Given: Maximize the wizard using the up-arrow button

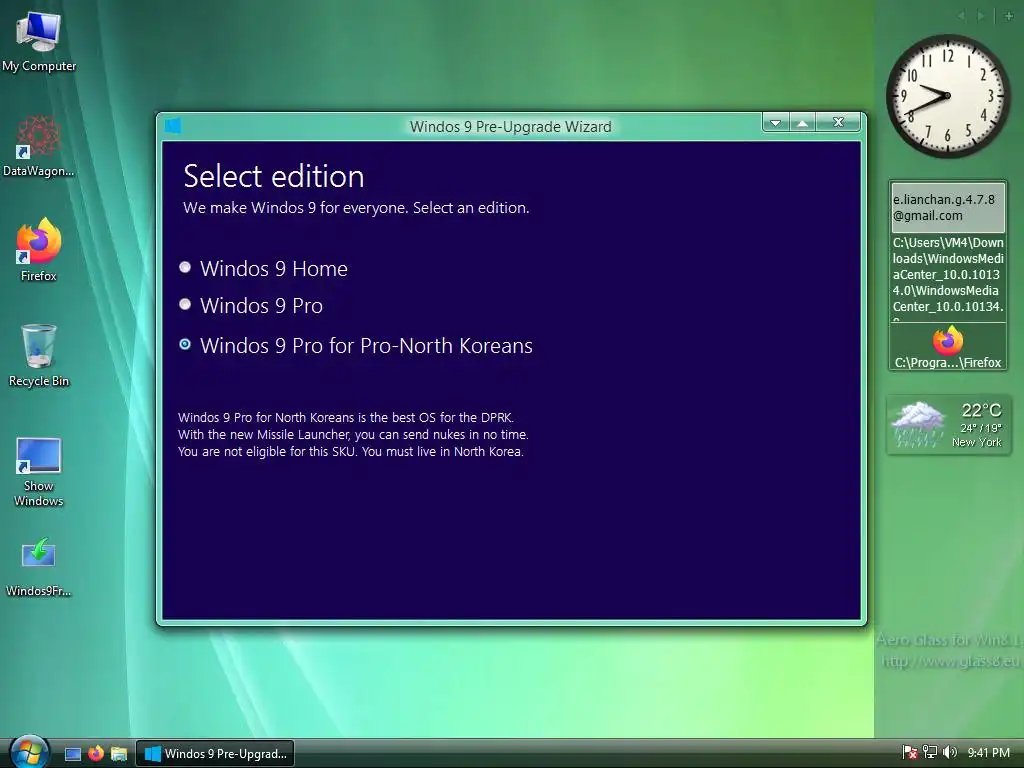Looking at the screenshot, I should click(x=803, y=122).
